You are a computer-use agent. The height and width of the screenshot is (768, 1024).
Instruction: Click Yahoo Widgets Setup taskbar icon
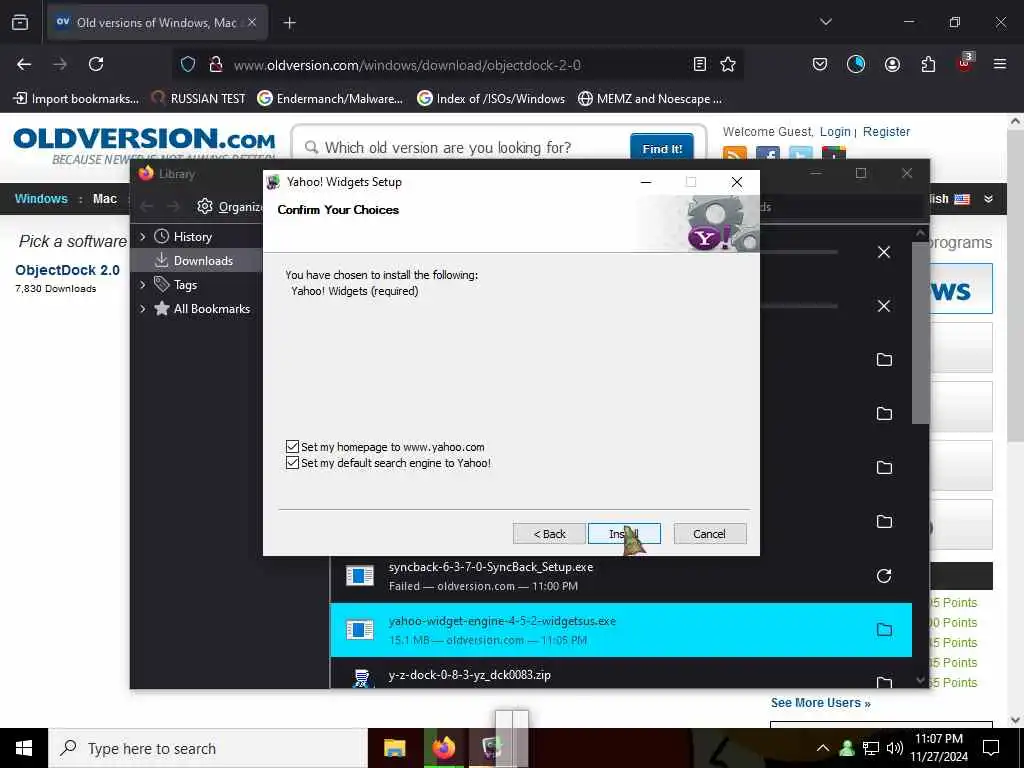(x=492, y=748)
